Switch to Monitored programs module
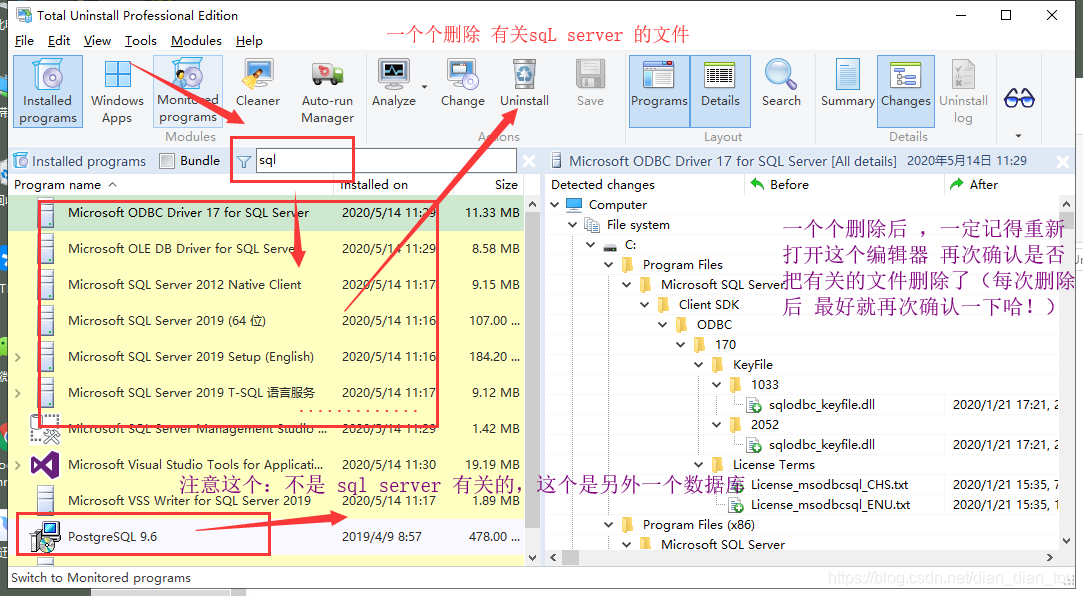The image size is (1083, 596). (x=188, y=92)
